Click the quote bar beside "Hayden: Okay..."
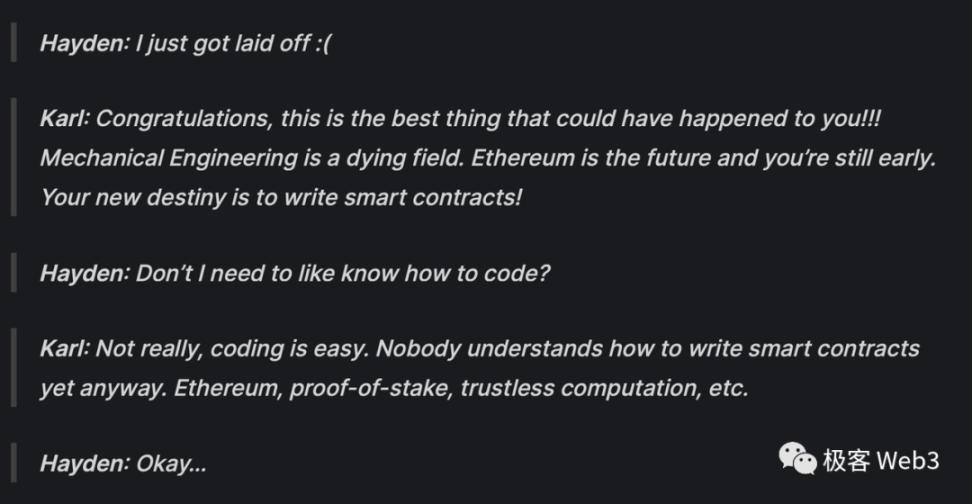Image resolution: width=972 pixels, height=504 pixels. (x=13, y=464)
